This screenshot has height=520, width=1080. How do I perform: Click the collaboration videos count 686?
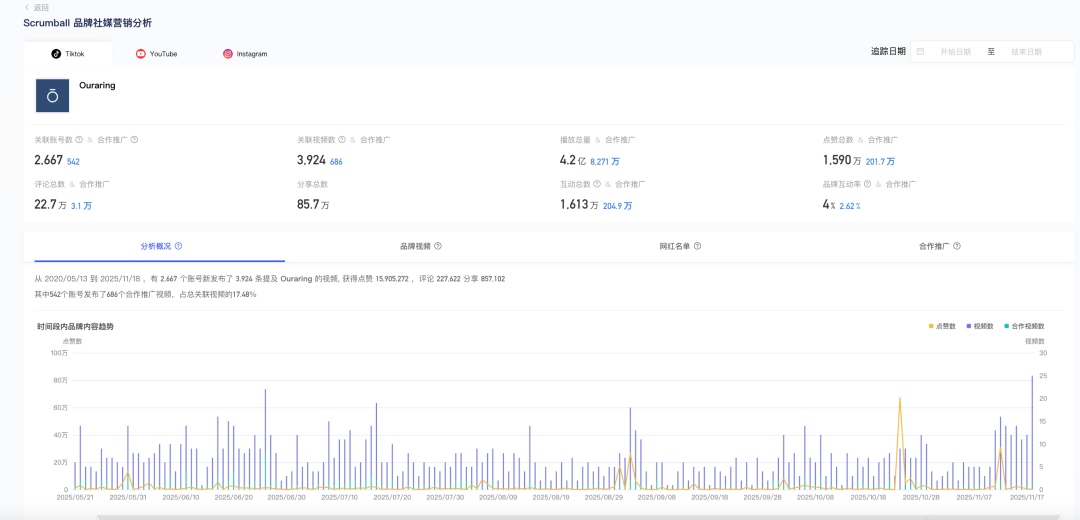336,162
